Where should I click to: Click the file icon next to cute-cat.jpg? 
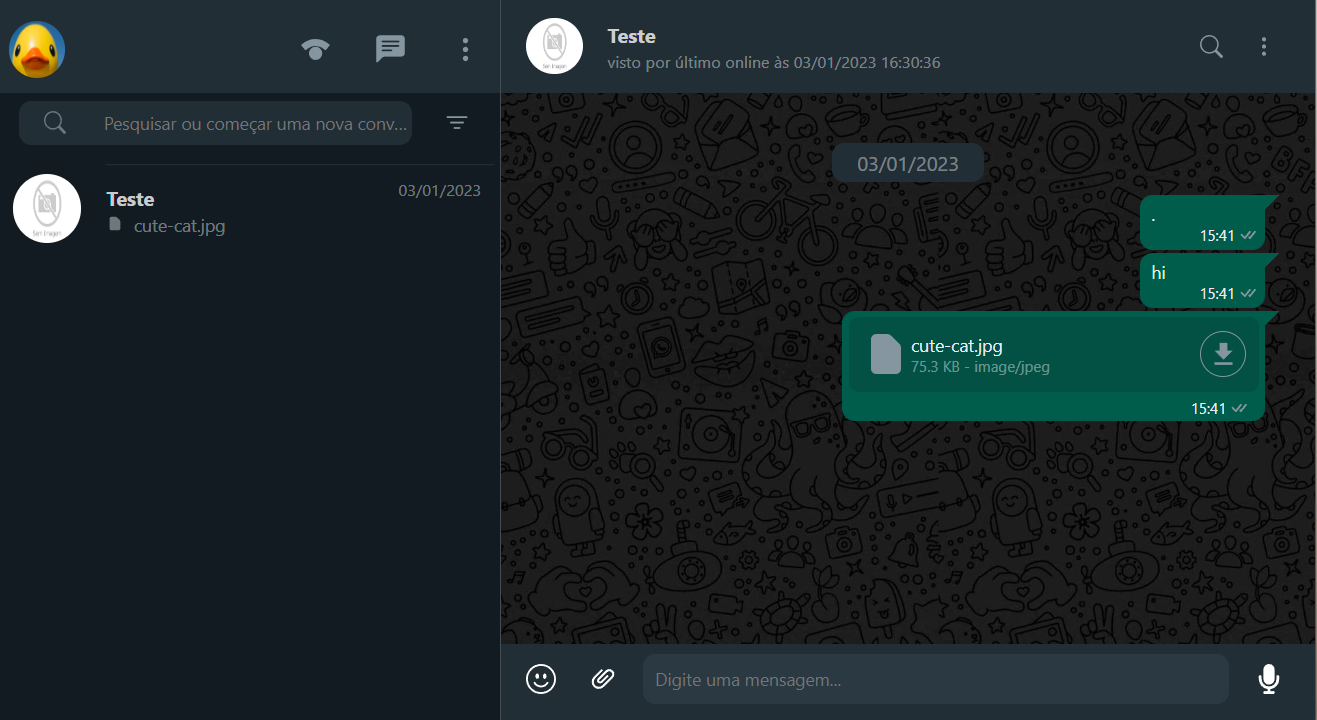pos(885,354)
